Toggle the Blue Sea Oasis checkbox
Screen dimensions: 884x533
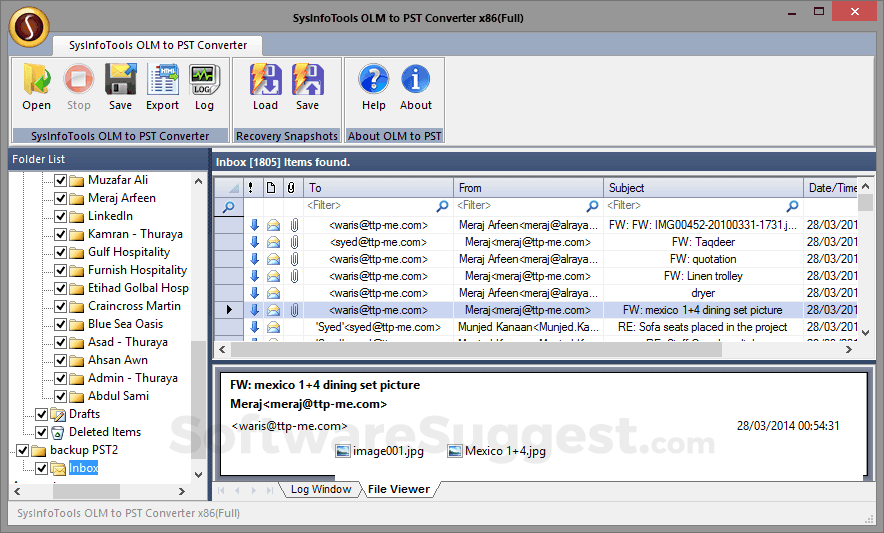pyautogui.click(x=61, y=324)
